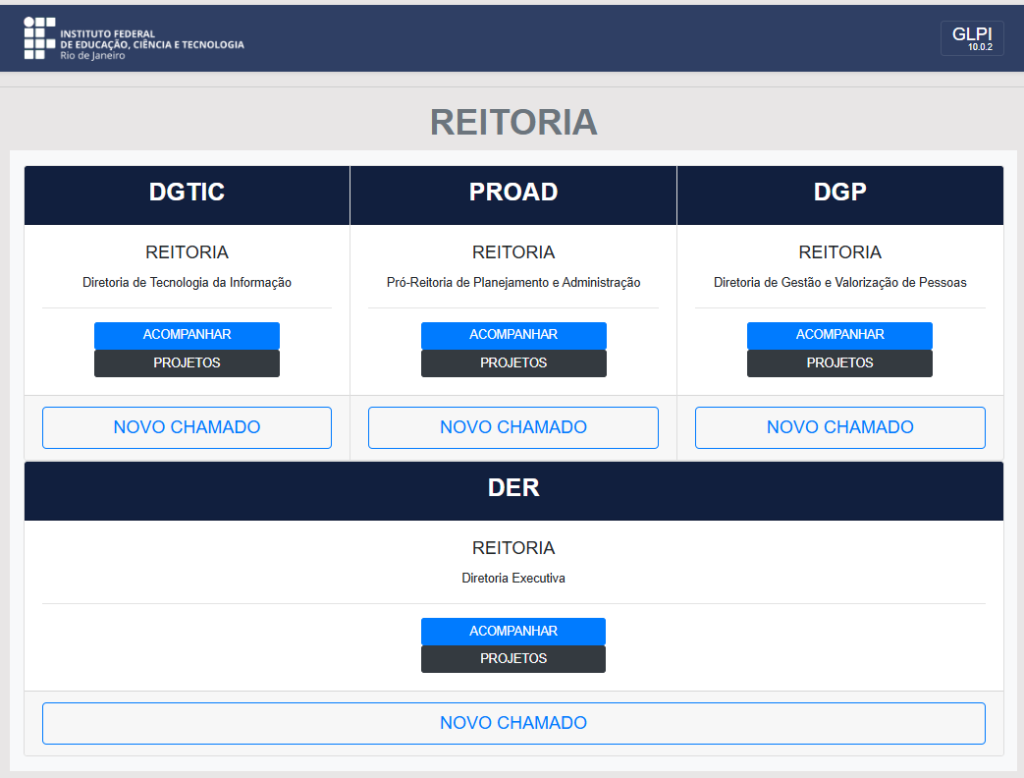Screen dimensions: 1024x778
Task: Open Projetos for DGTIC
Action: (187, 363)
